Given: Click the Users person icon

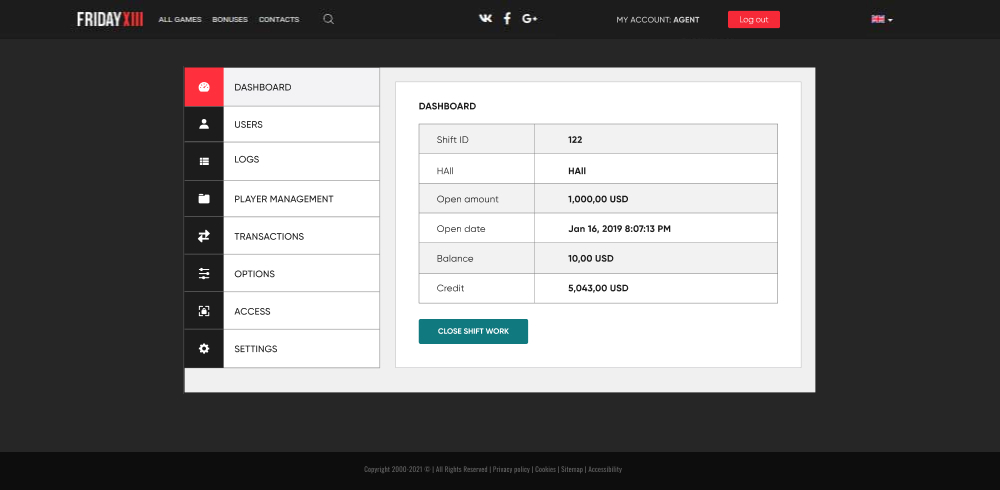Looking at the screenshot, I should (x=204, y=124).
